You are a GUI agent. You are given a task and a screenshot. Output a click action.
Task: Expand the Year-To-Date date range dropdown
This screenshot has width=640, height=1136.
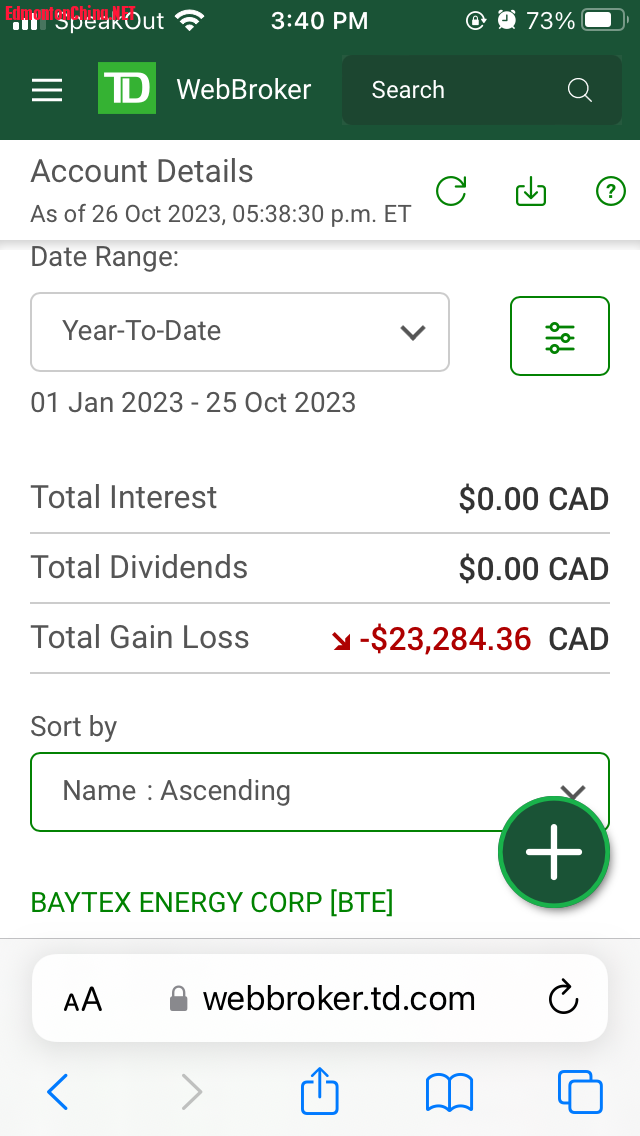click(240, 332)
